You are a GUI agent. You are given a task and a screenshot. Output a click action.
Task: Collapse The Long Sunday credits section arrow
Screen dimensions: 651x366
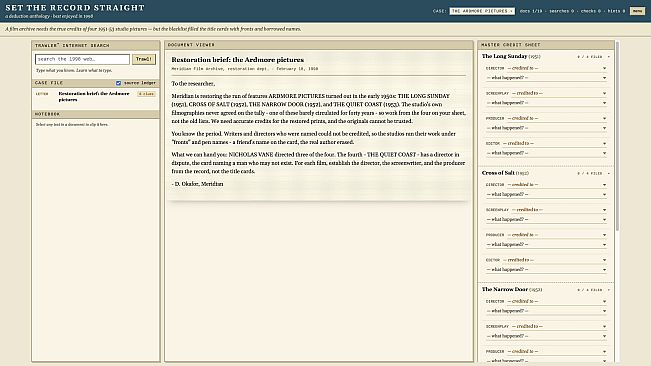tap(608, 56)
